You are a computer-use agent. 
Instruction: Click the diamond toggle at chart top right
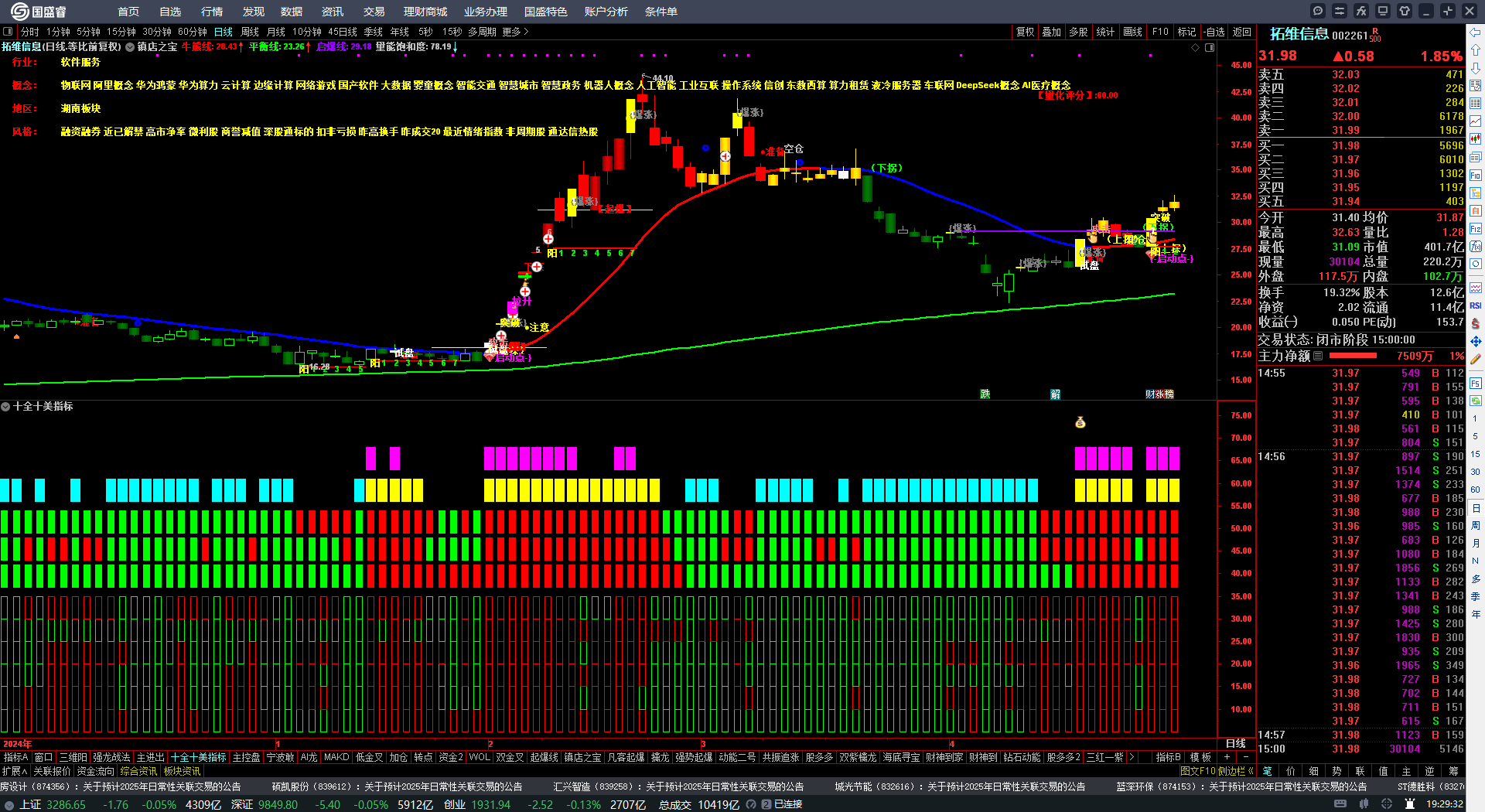coord(1196,48)
